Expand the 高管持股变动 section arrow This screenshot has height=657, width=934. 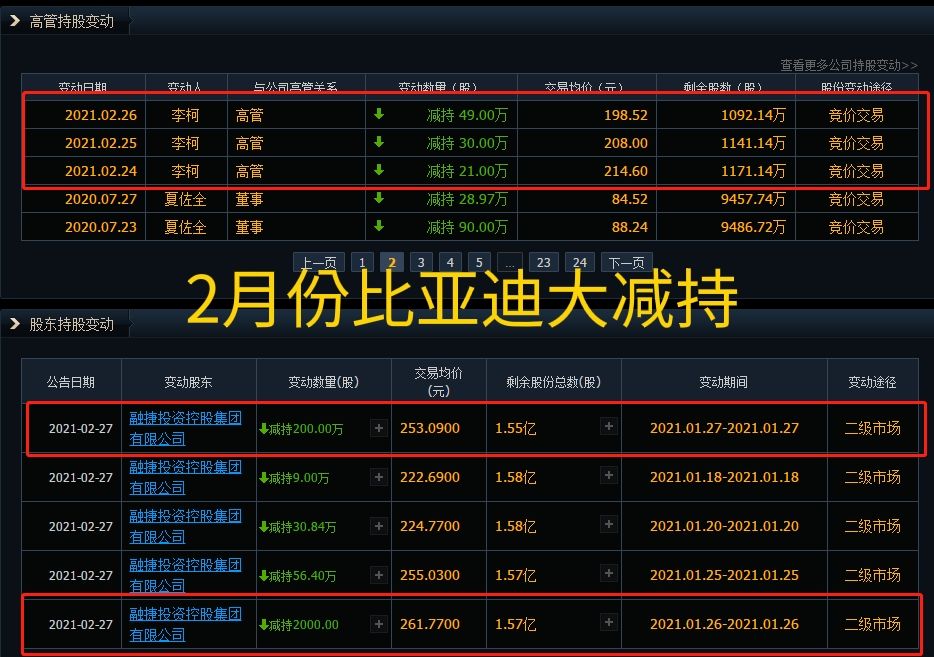click(x=15, y=21)
